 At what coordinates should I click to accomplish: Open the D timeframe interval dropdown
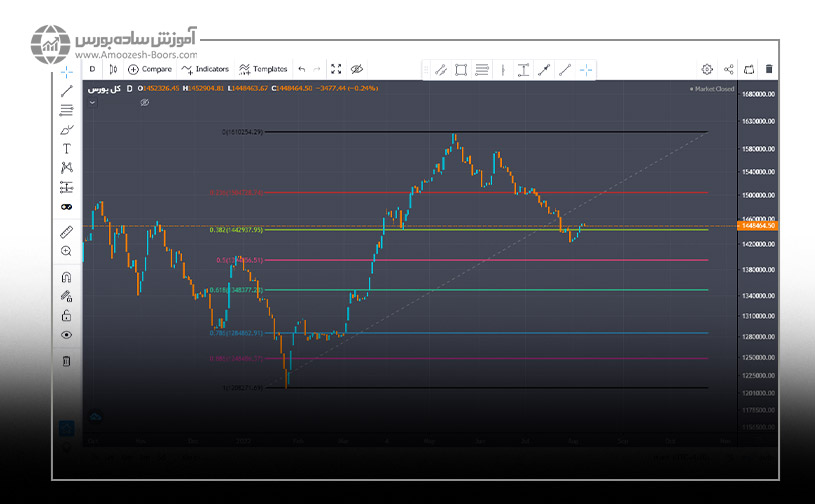click(92, 69)
